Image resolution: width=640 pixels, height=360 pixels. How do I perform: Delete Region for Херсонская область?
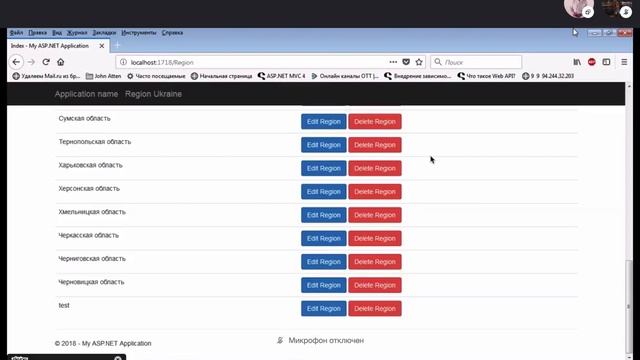(375, 192)
